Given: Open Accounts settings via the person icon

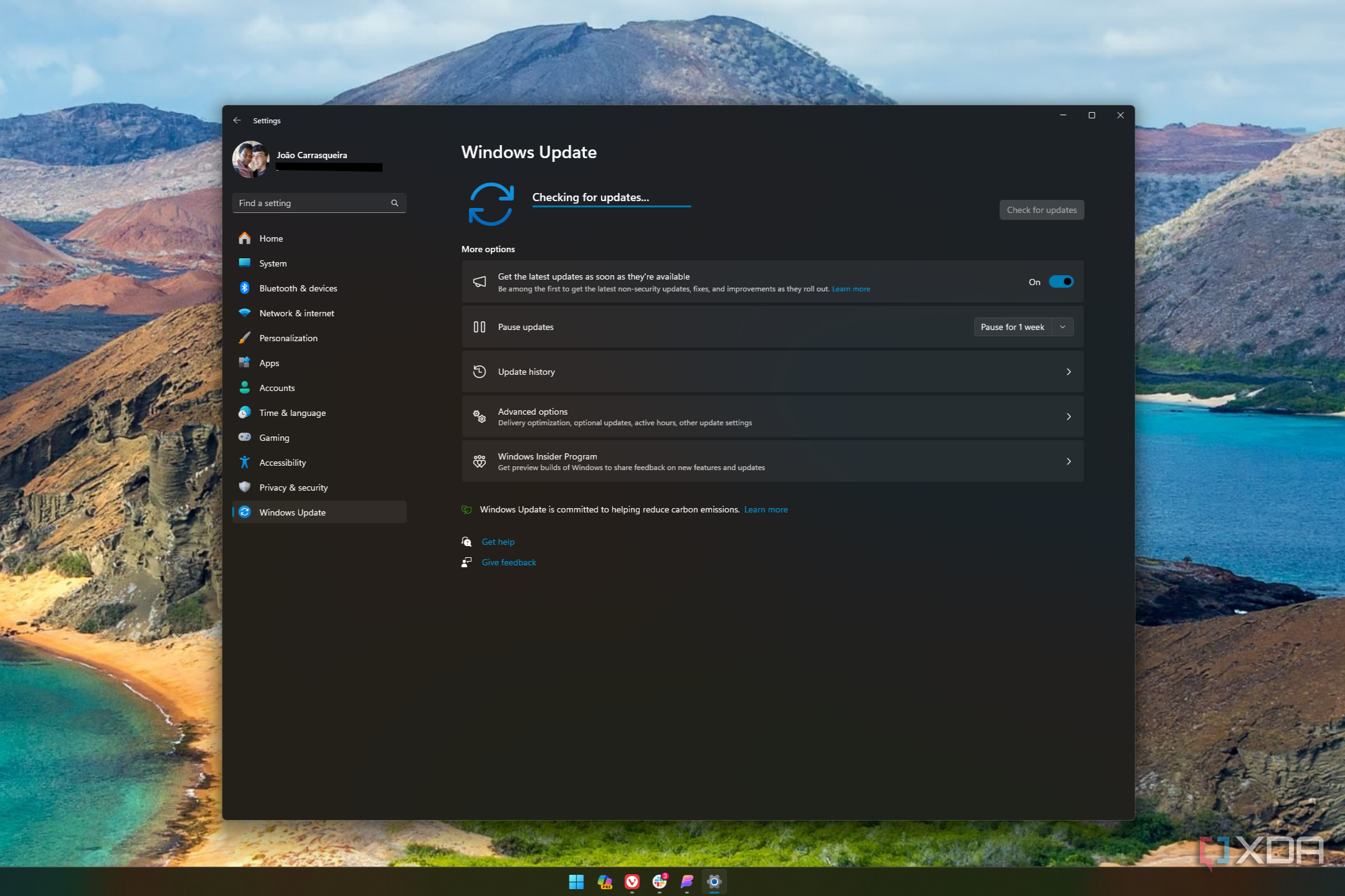Looking at the screenshot, I should tap(245, 387).
